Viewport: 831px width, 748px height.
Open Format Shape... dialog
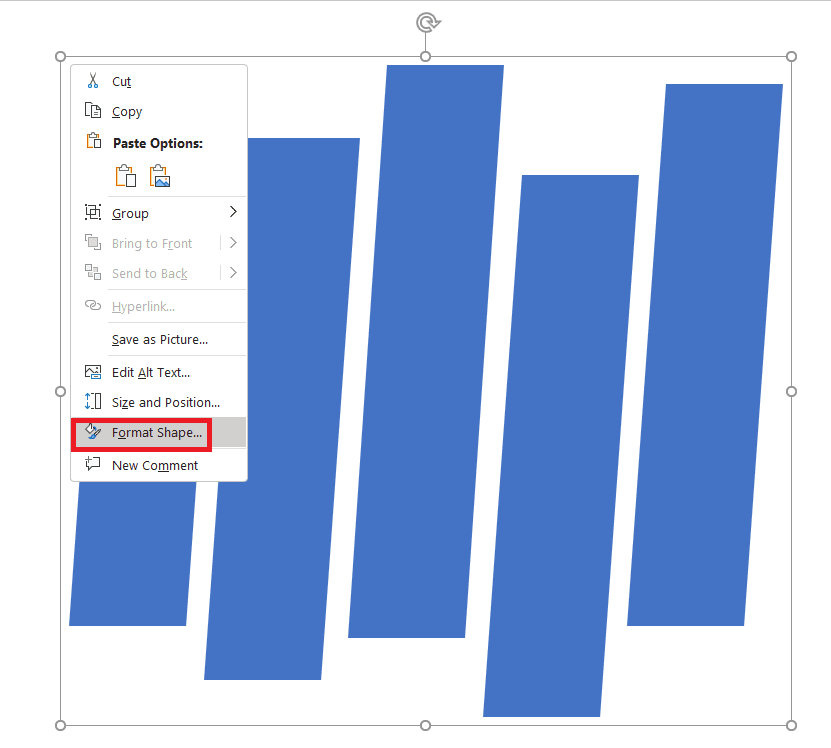tap(159, 433)
